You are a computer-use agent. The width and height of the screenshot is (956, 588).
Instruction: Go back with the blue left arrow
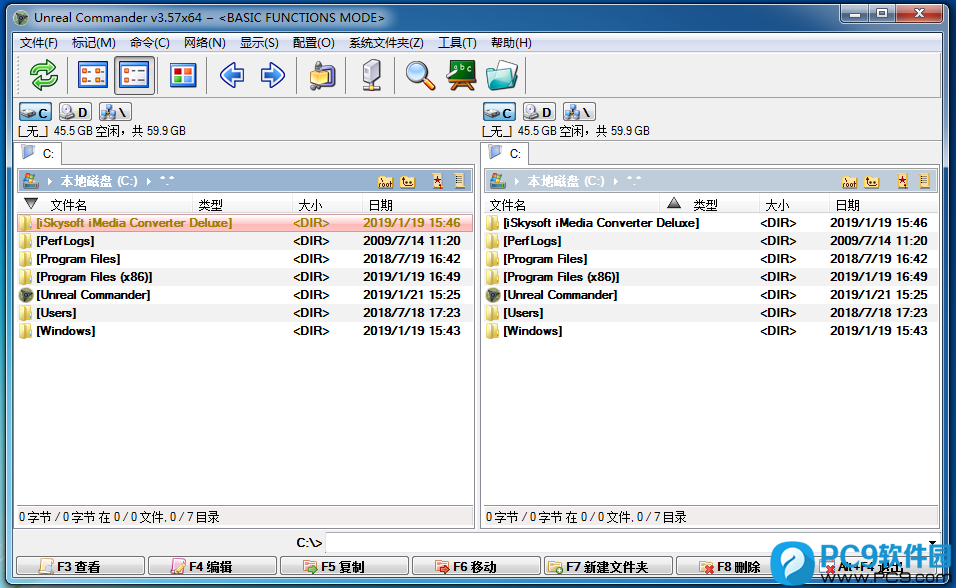(232, 76)
